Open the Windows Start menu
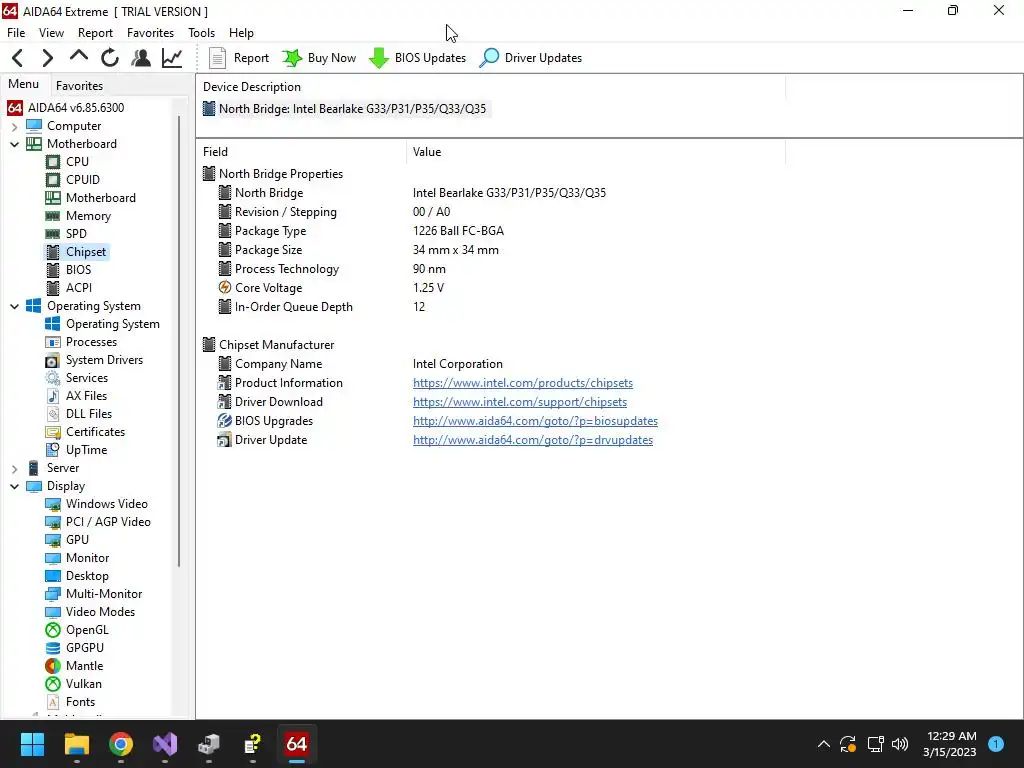 point(32,744)
